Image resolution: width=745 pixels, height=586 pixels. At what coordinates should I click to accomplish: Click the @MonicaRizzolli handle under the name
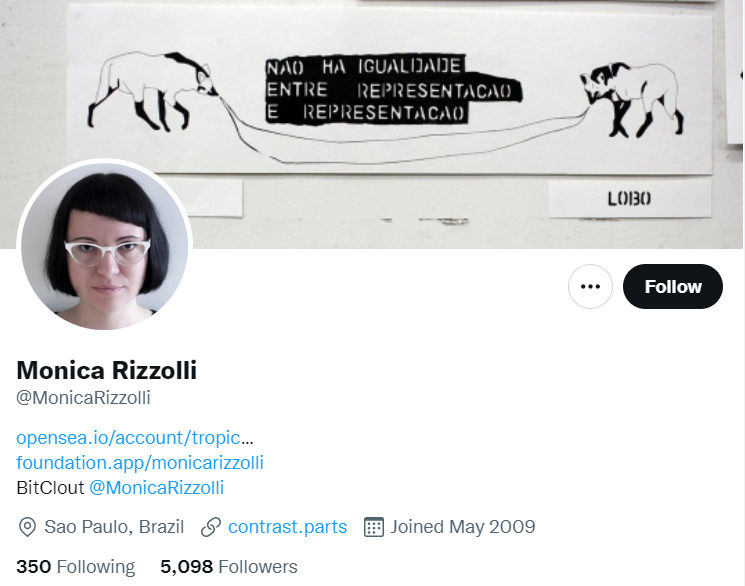(x=83, y=398)
